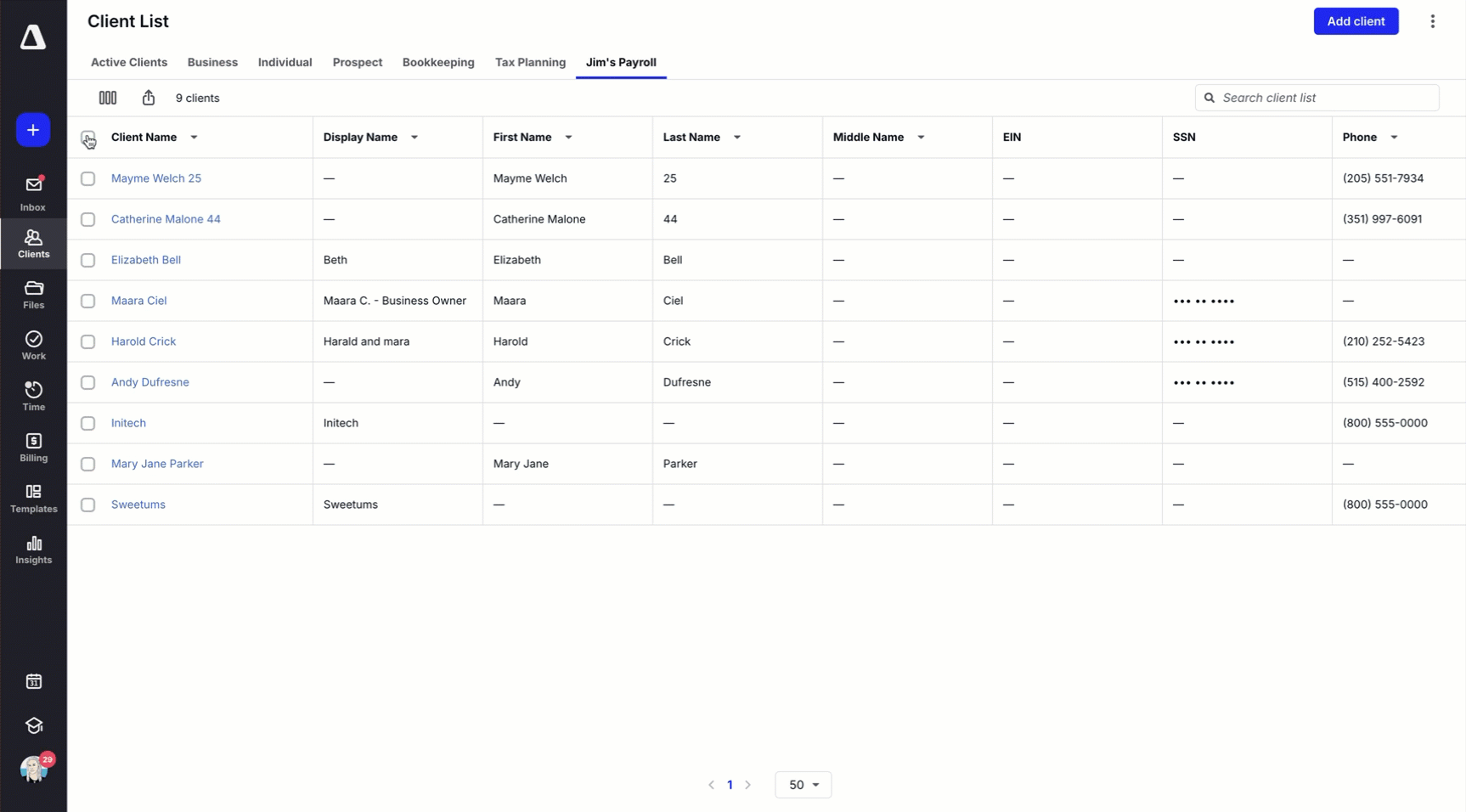Open the Insights charts section
Screen dimensions: 1466x812
[33, 549]
